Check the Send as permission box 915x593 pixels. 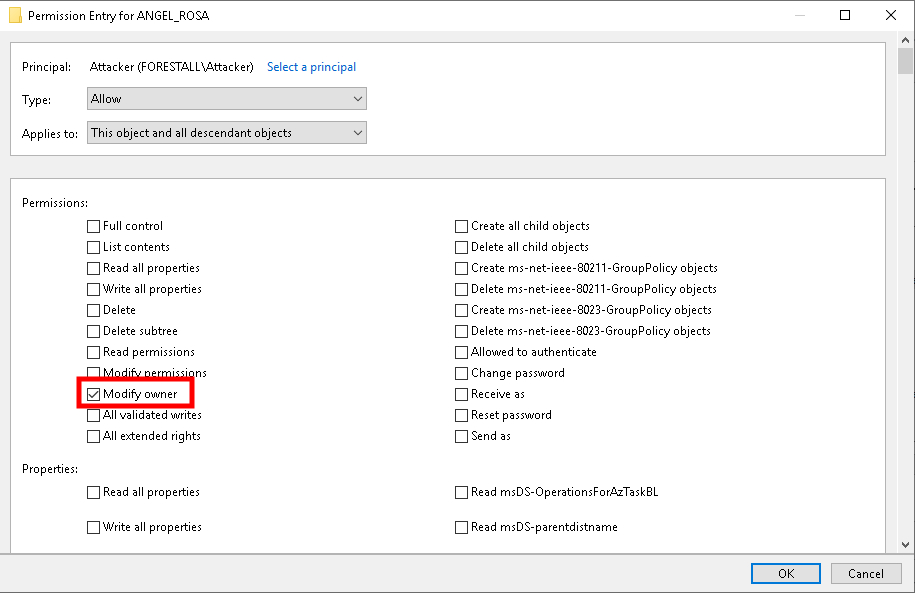[462, 436]
